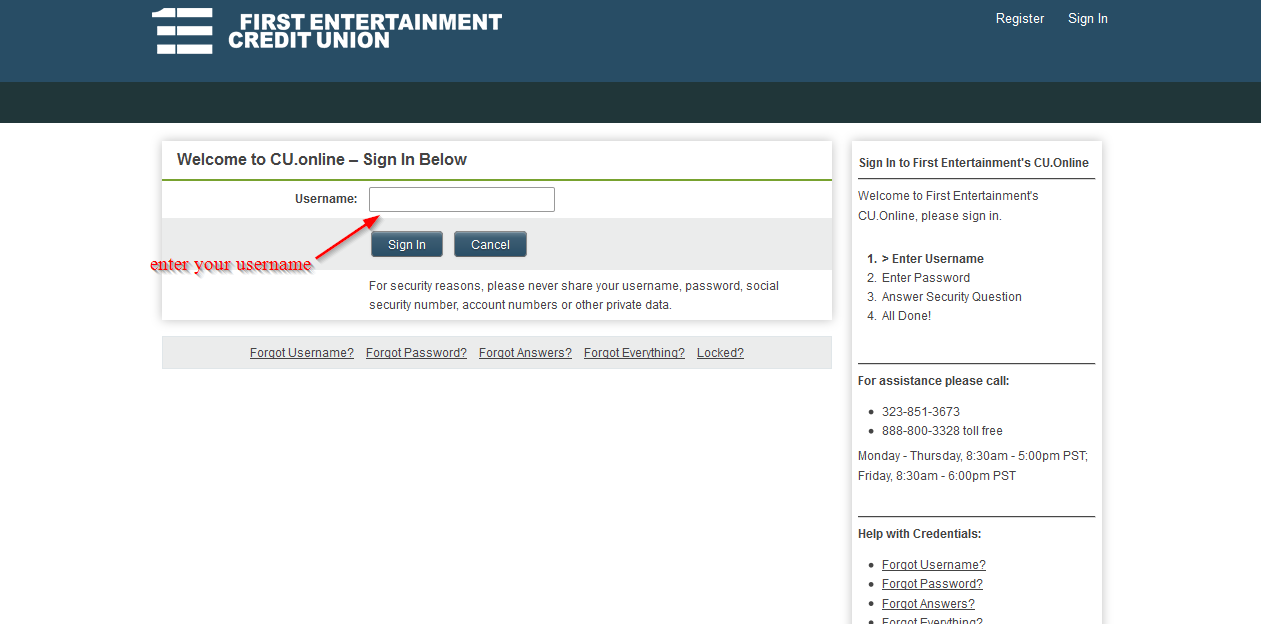The width and height of the screenshot is (1261, 624).
Task: Click the Cancel button
Action: click(x=490, y=244)
